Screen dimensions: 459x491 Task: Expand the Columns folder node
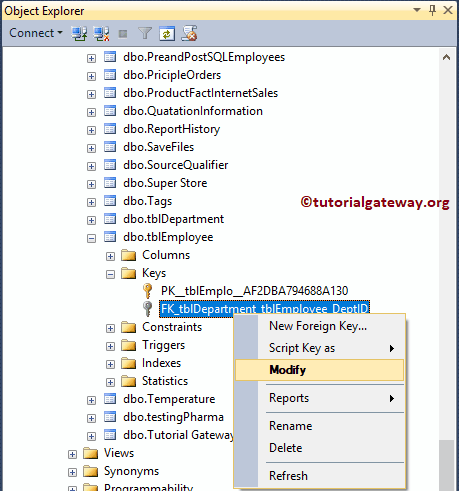tap(110, 256)
